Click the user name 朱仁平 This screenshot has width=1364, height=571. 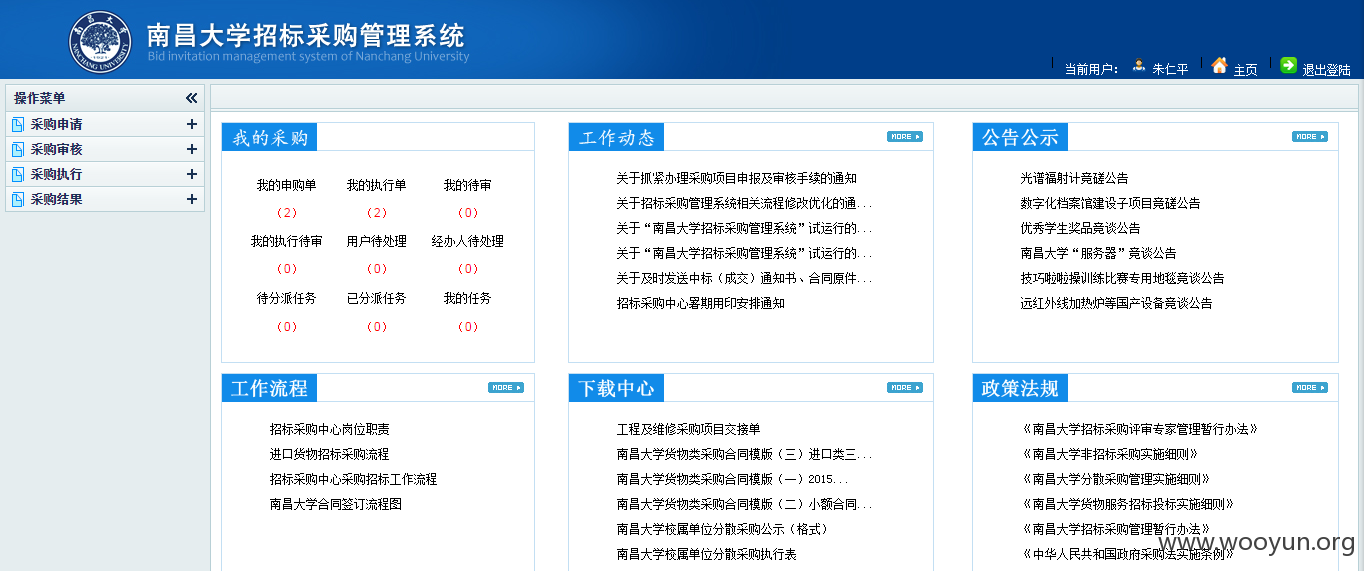(x=1170, y=70)
